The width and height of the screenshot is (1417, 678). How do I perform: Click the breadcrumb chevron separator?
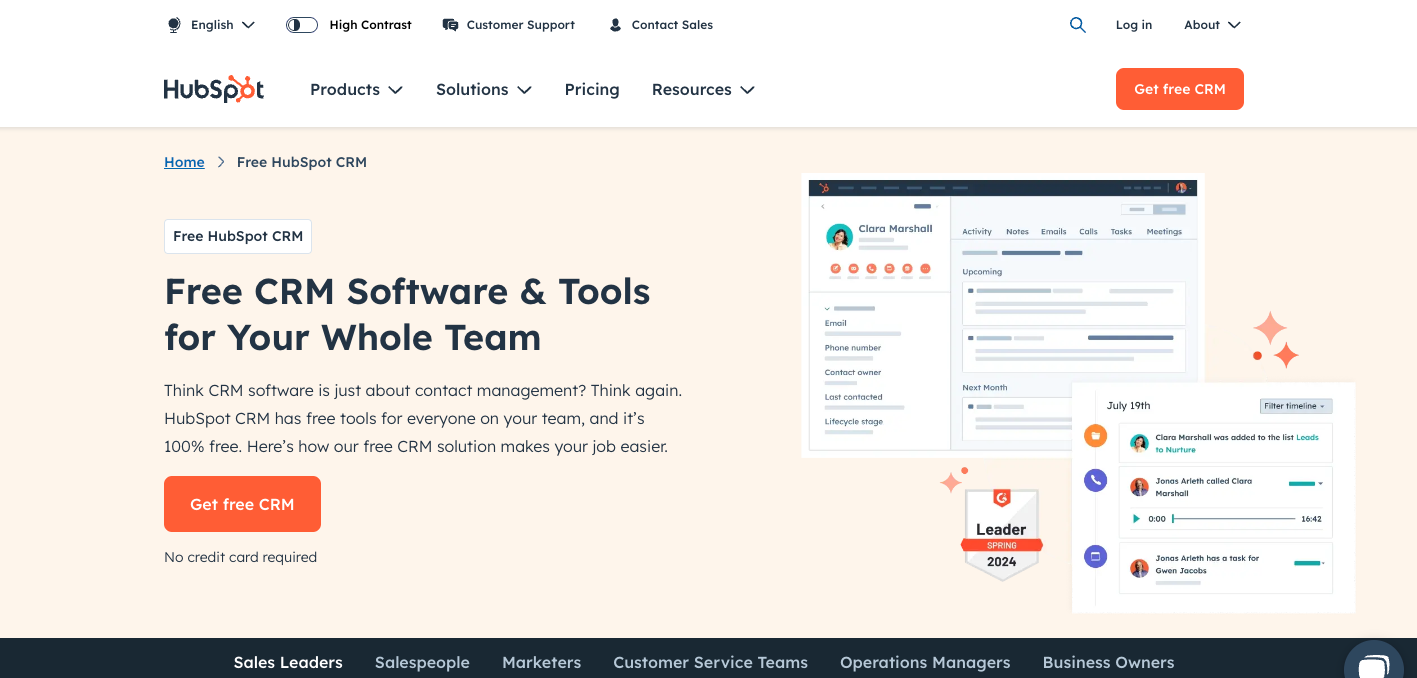(x=221, y=162)
